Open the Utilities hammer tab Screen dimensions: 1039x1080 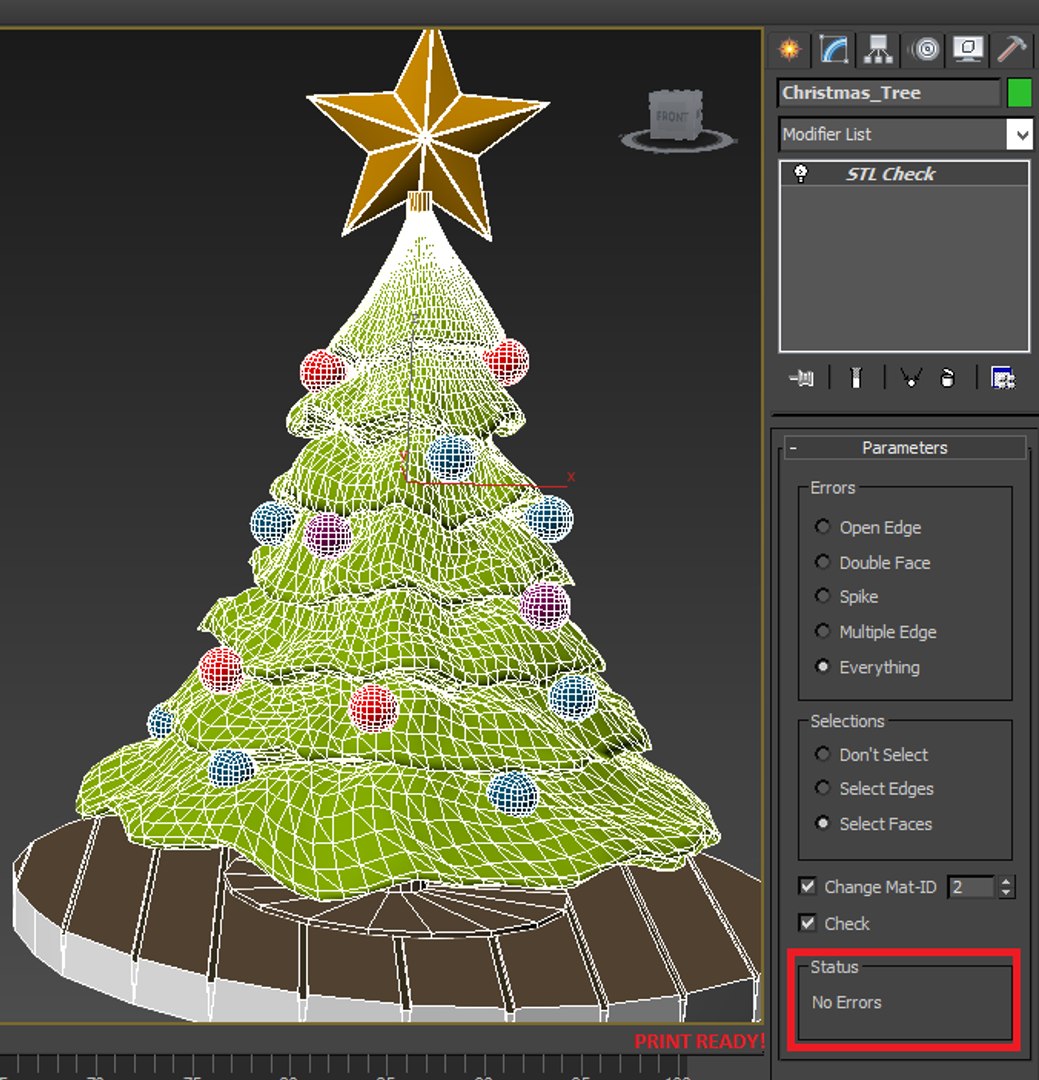[x=1011, y=50]
